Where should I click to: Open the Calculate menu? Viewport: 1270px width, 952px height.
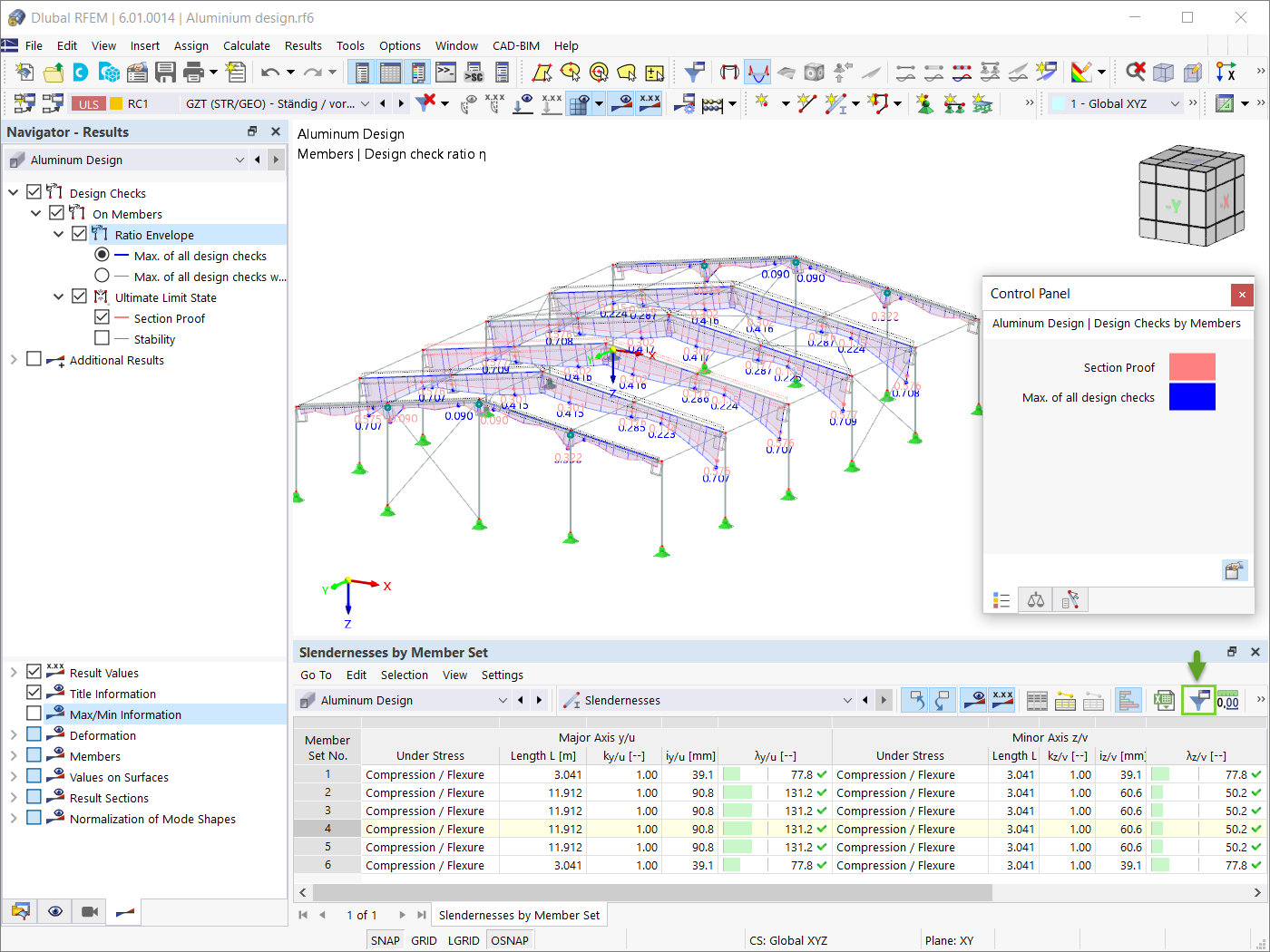[x=247, y=45]
